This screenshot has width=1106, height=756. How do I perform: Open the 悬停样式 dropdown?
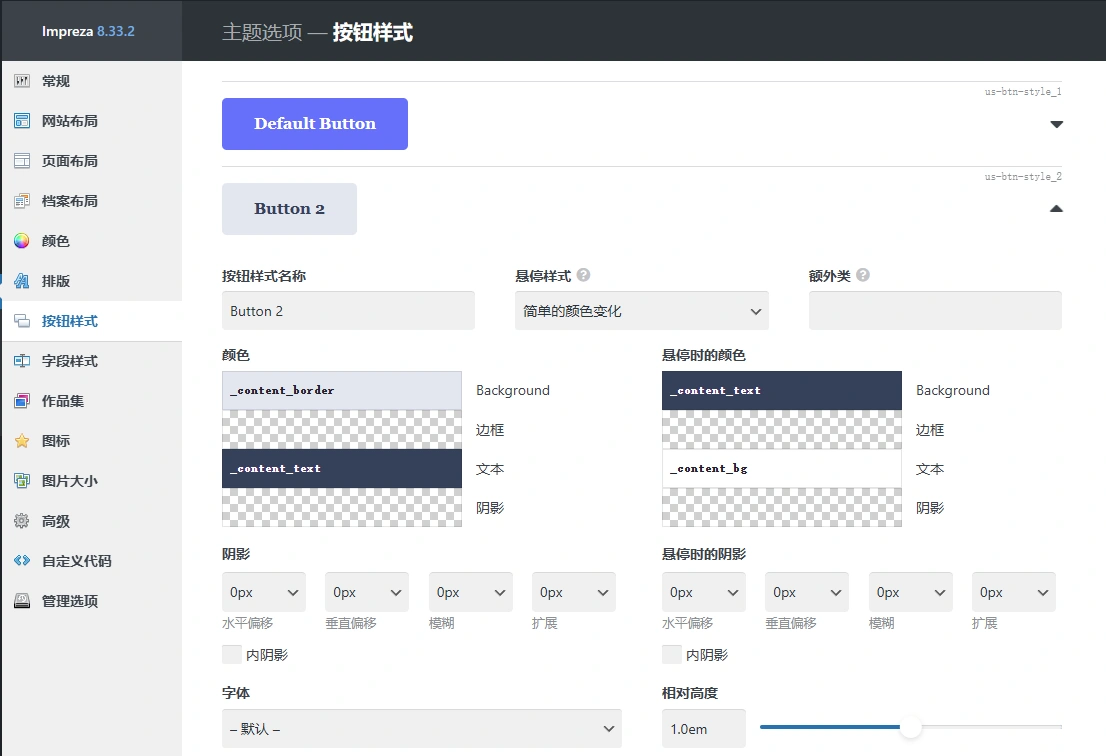click(x=640, y=311)
